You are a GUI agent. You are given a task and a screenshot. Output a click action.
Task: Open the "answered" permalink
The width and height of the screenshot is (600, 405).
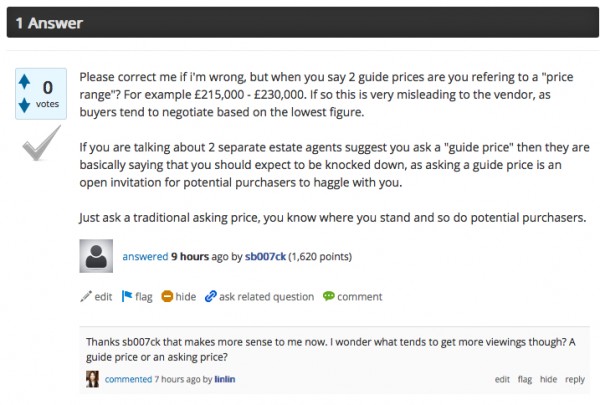[145, 257]
